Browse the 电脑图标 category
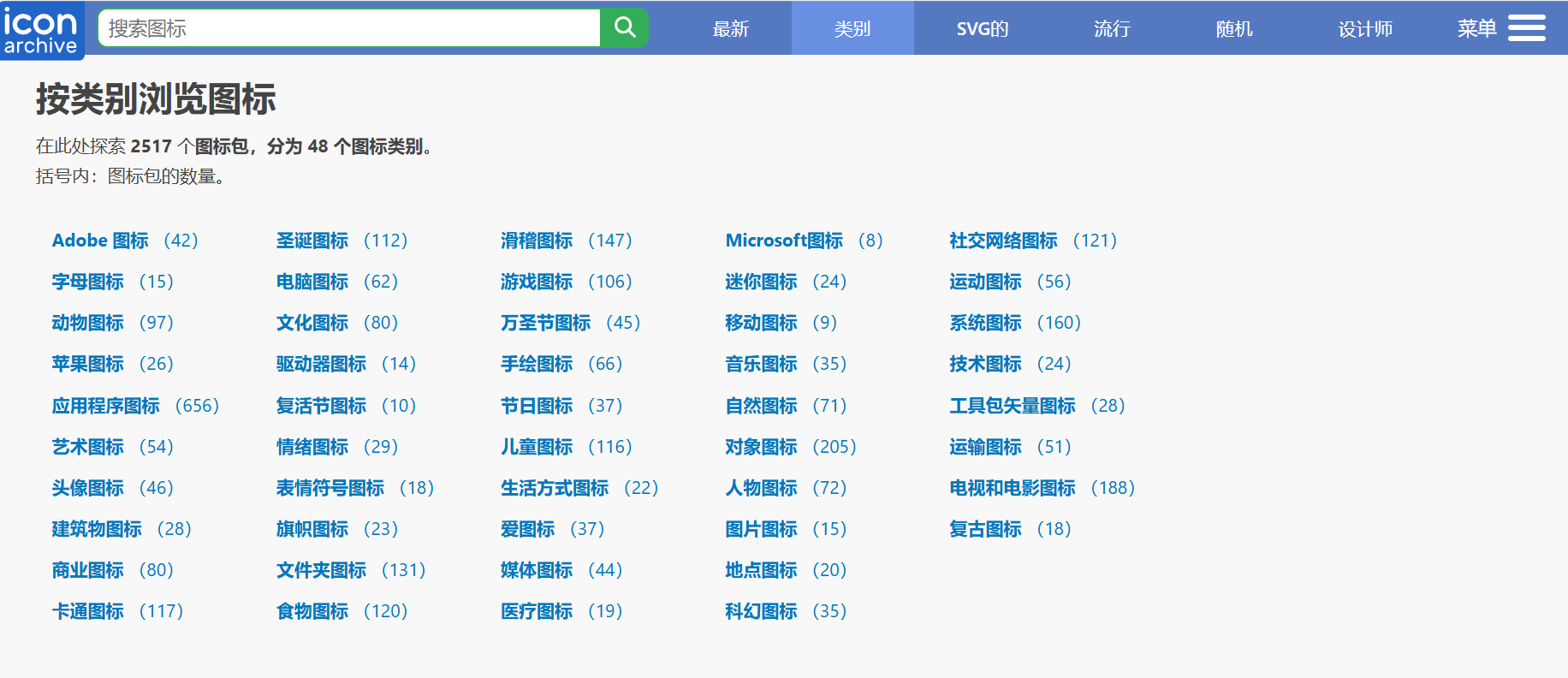The width and height of the screenshot is (1568, 678). click(312, 282)
